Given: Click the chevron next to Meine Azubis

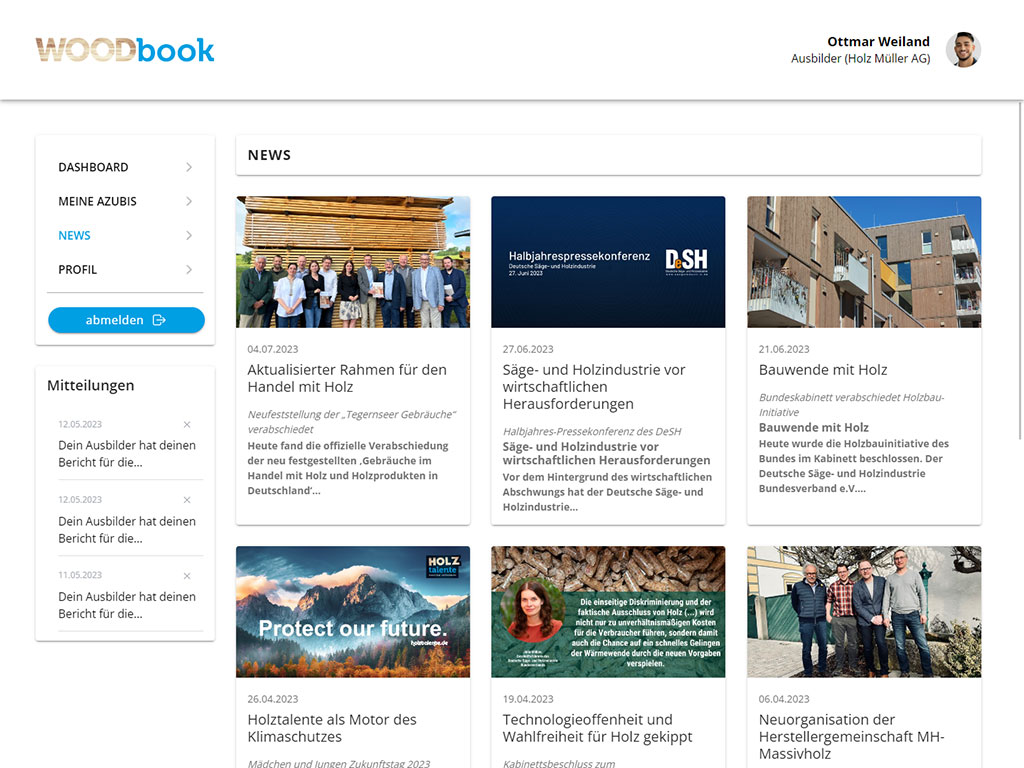Looking at the screenshot, I should pyautogui.click(x=189, y=201).
